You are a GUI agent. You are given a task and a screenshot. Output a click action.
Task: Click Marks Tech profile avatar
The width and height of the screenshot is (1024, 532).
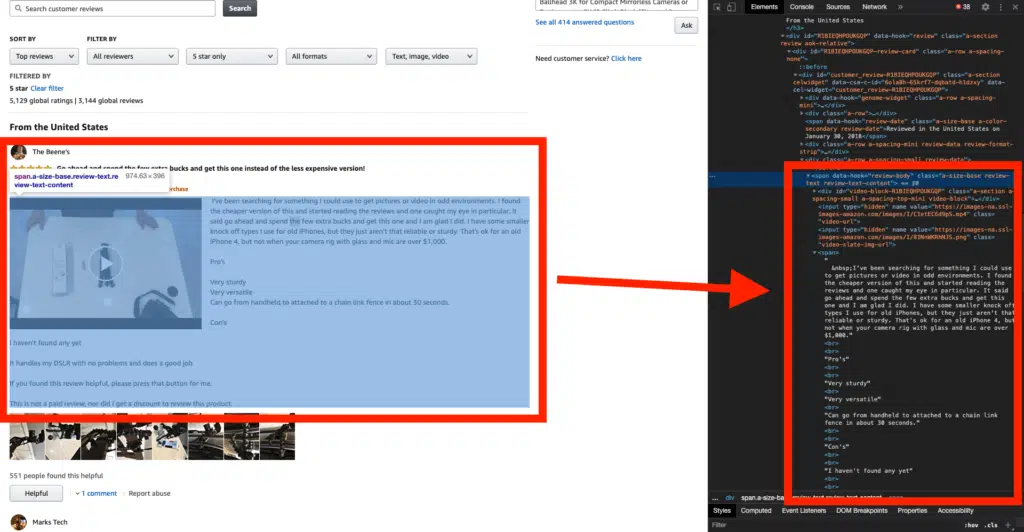[x=18, y=522]
